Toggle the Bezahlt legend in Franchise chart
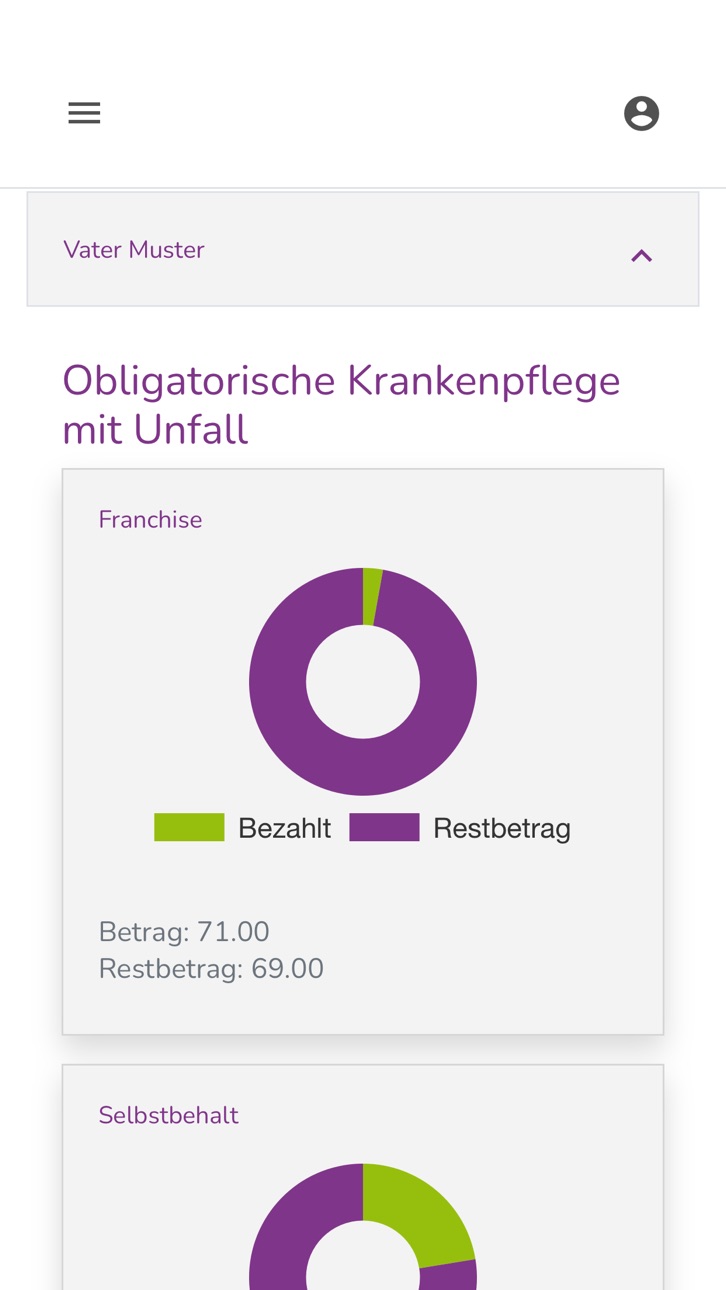This screenshot has width=726, height=1290. coord(242,828)
